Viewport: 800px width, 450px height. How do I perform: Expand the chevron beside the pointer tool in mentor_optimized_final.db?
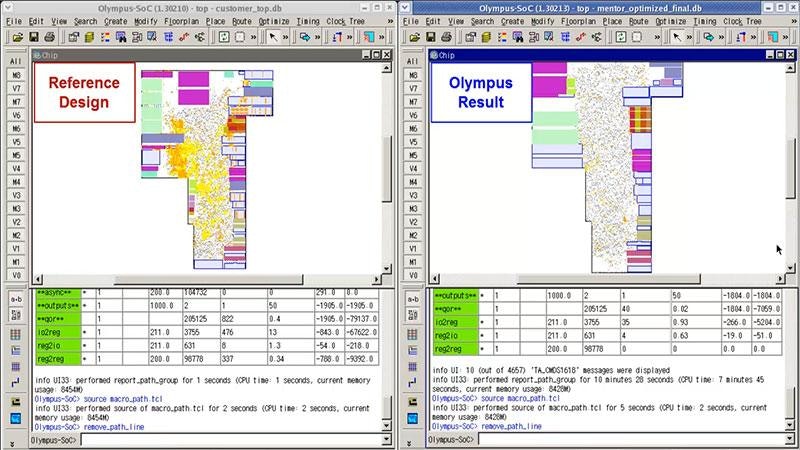click(689, 37)
